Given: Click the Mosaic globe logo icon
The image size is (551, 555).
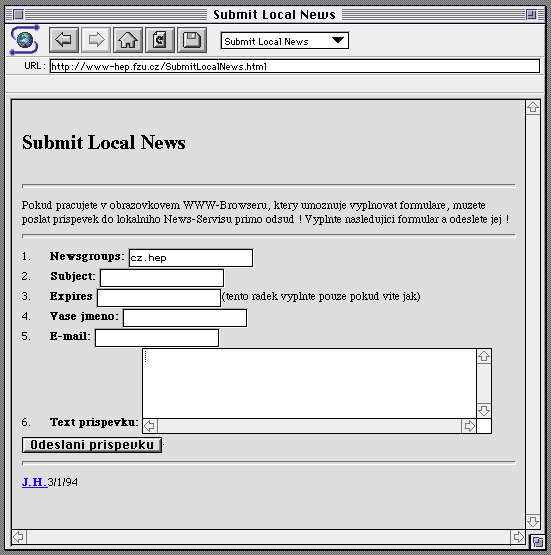Looking at the screenshot, I should click(x=24, y=40).
